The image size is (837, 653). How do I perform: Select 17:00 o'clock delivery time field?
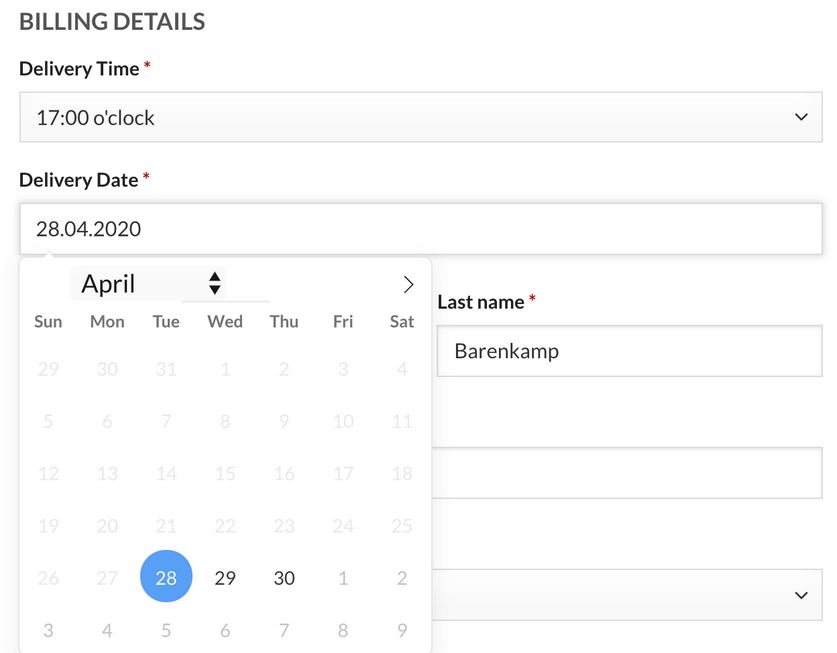[421, 117]
